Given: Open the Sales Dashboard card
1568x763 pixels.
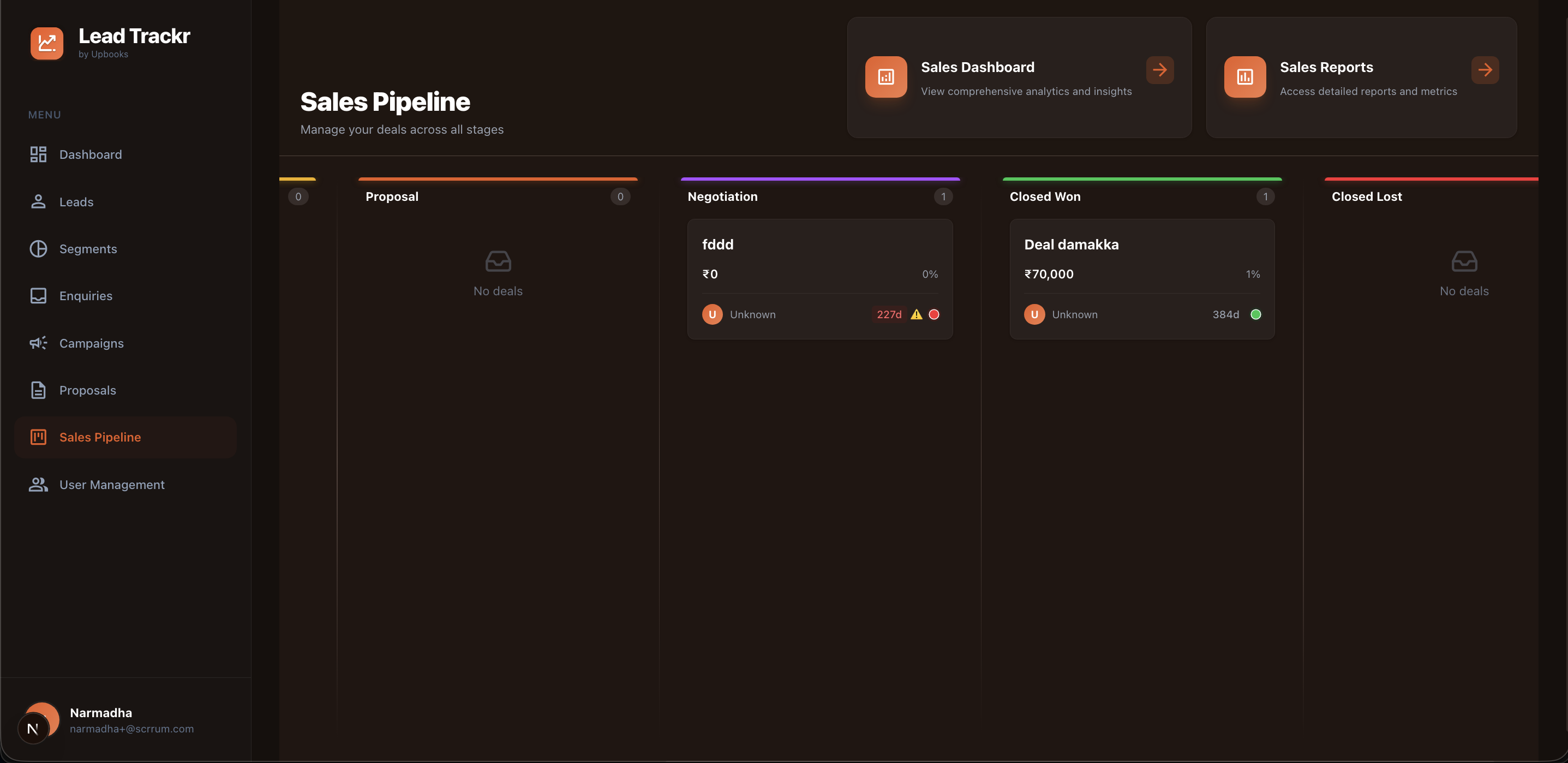Looking at the screenshot, I should click(x=1019, y=78).
